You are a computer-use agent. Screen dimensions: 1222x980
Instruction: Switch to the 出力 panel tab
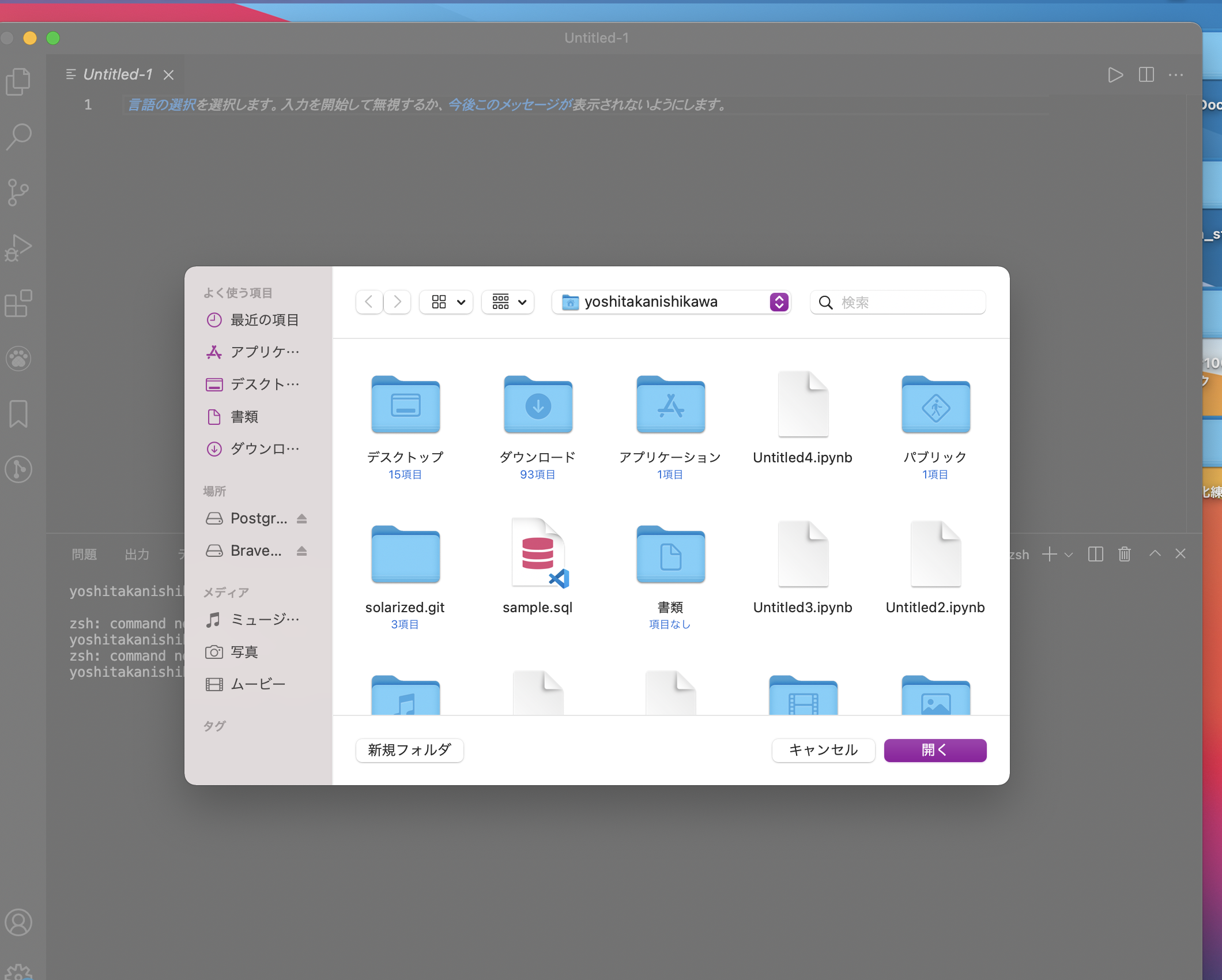[x=137, y=555]
